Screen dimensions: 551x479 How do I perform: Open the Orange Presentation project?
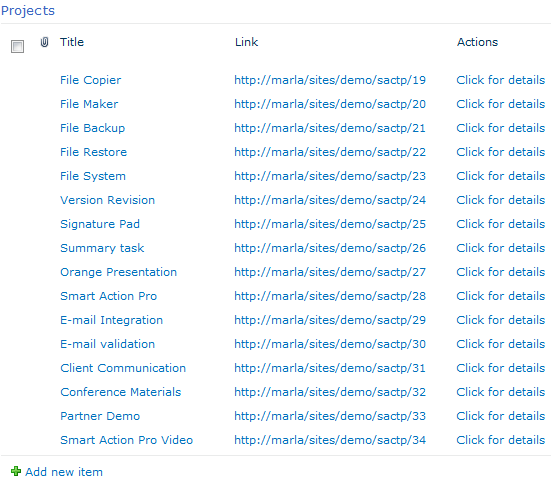click(118, 272)
